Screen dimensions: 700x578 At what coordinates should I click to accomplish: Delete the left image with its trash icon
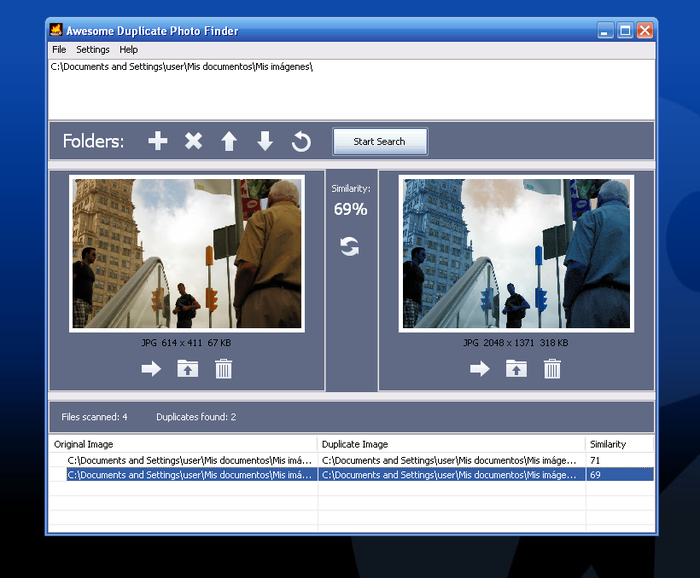click(x=224, y=369)
